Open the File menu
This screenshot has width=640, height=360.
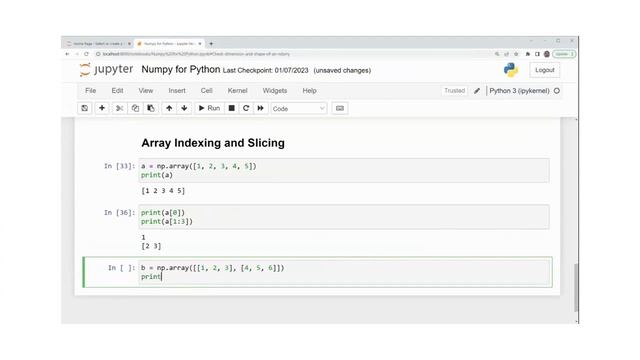(x=91, y=91)
